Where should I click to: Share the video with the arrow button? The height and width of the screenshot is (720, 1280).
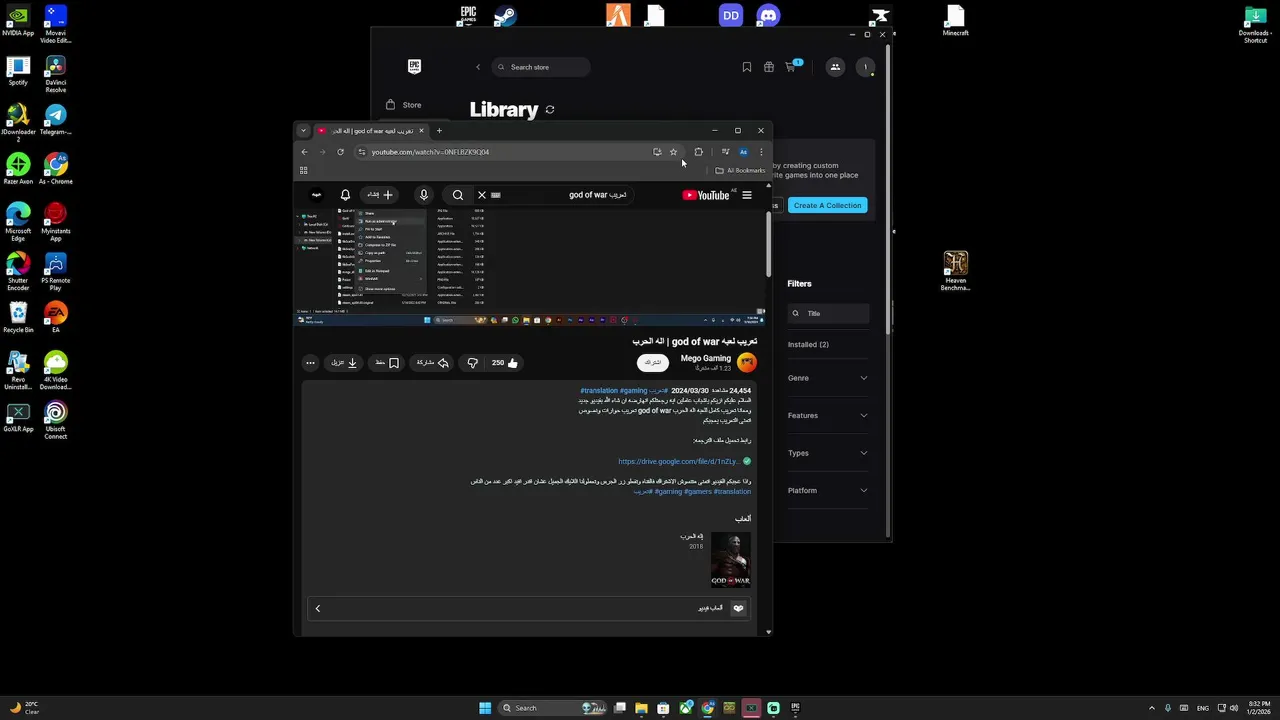click(432, 363)
